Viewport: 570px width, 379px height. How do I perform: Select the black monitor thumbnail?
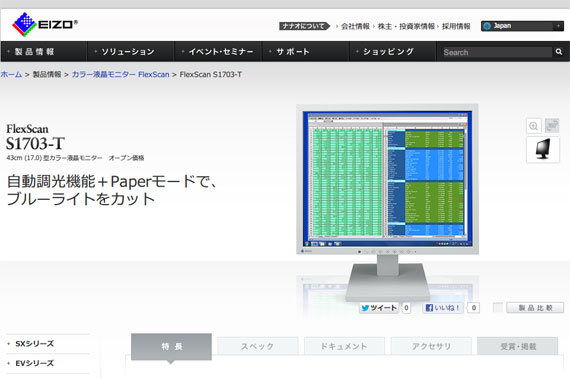543,149
